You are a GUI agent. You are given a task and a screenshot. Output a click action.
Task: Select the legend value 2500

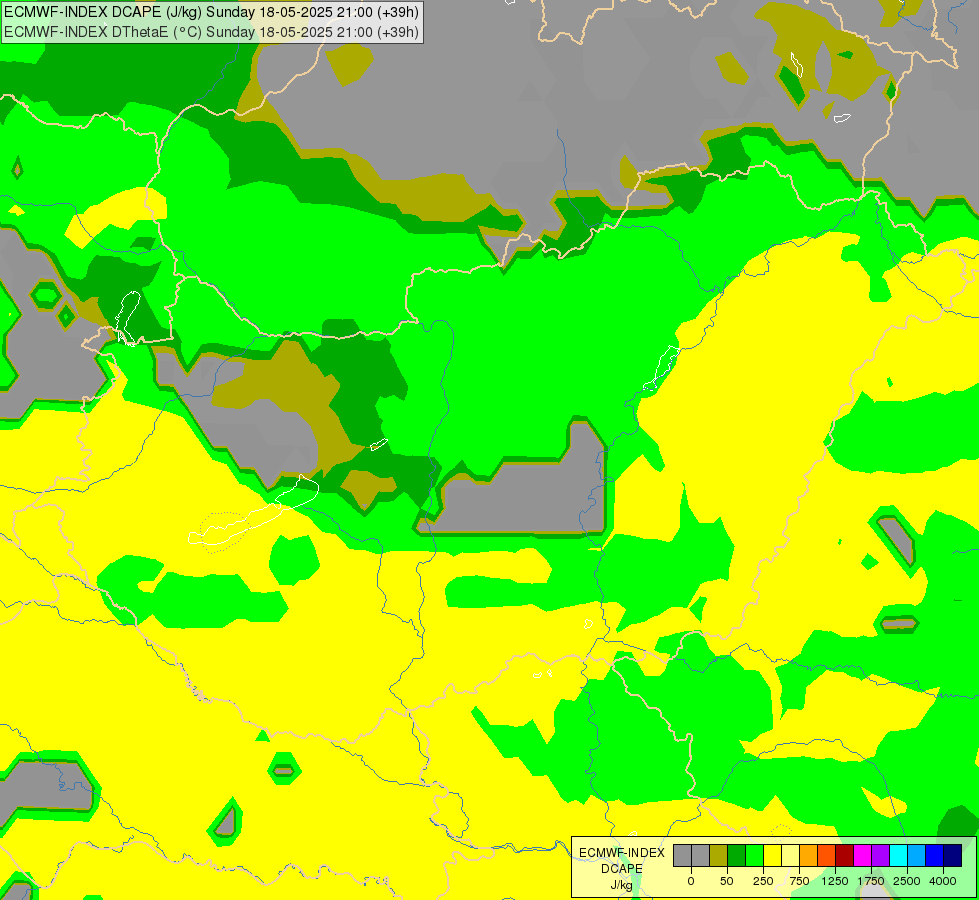[x=907, y=881]
